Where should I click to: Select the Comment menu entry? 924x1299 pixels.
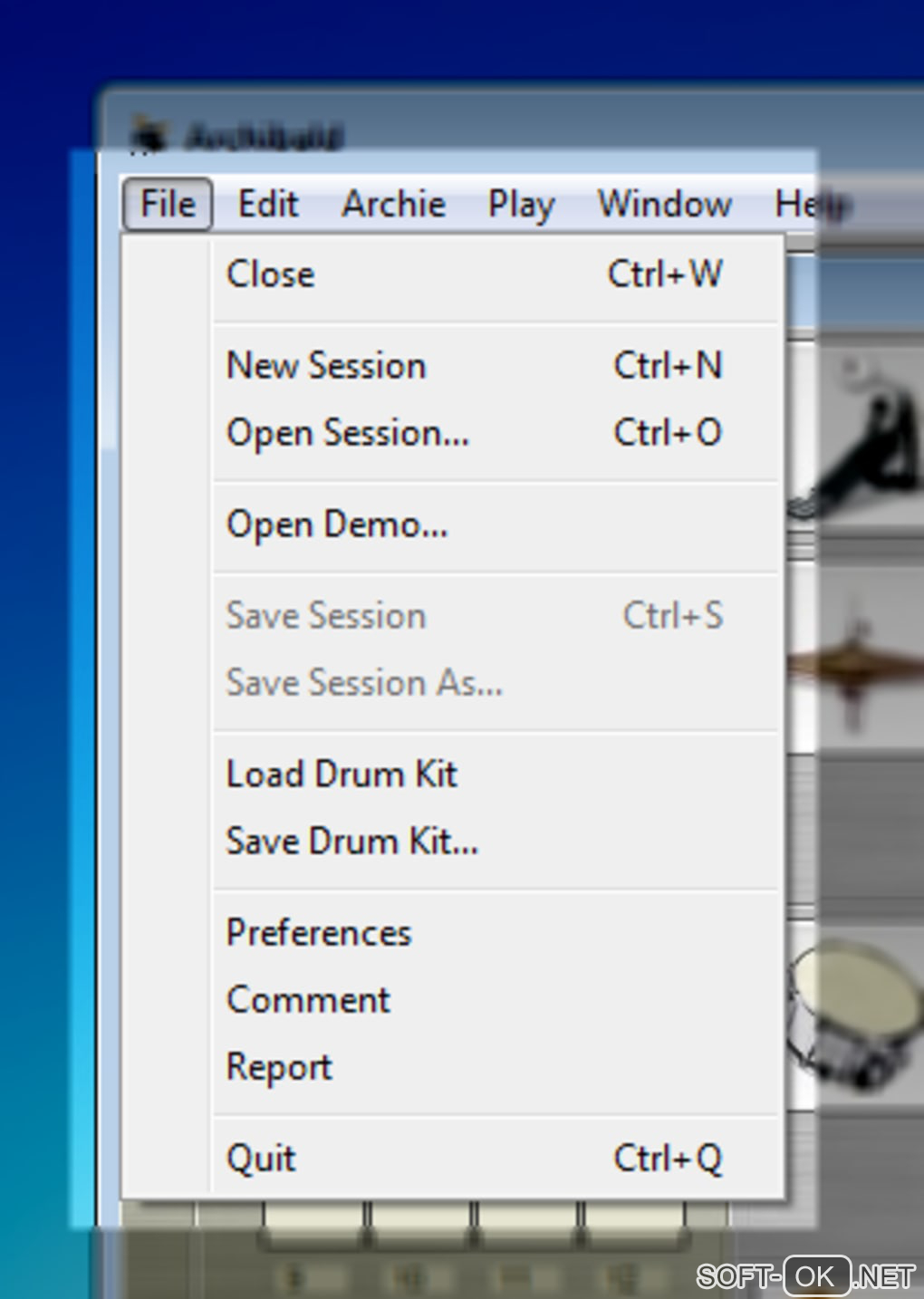(308, 1000)
